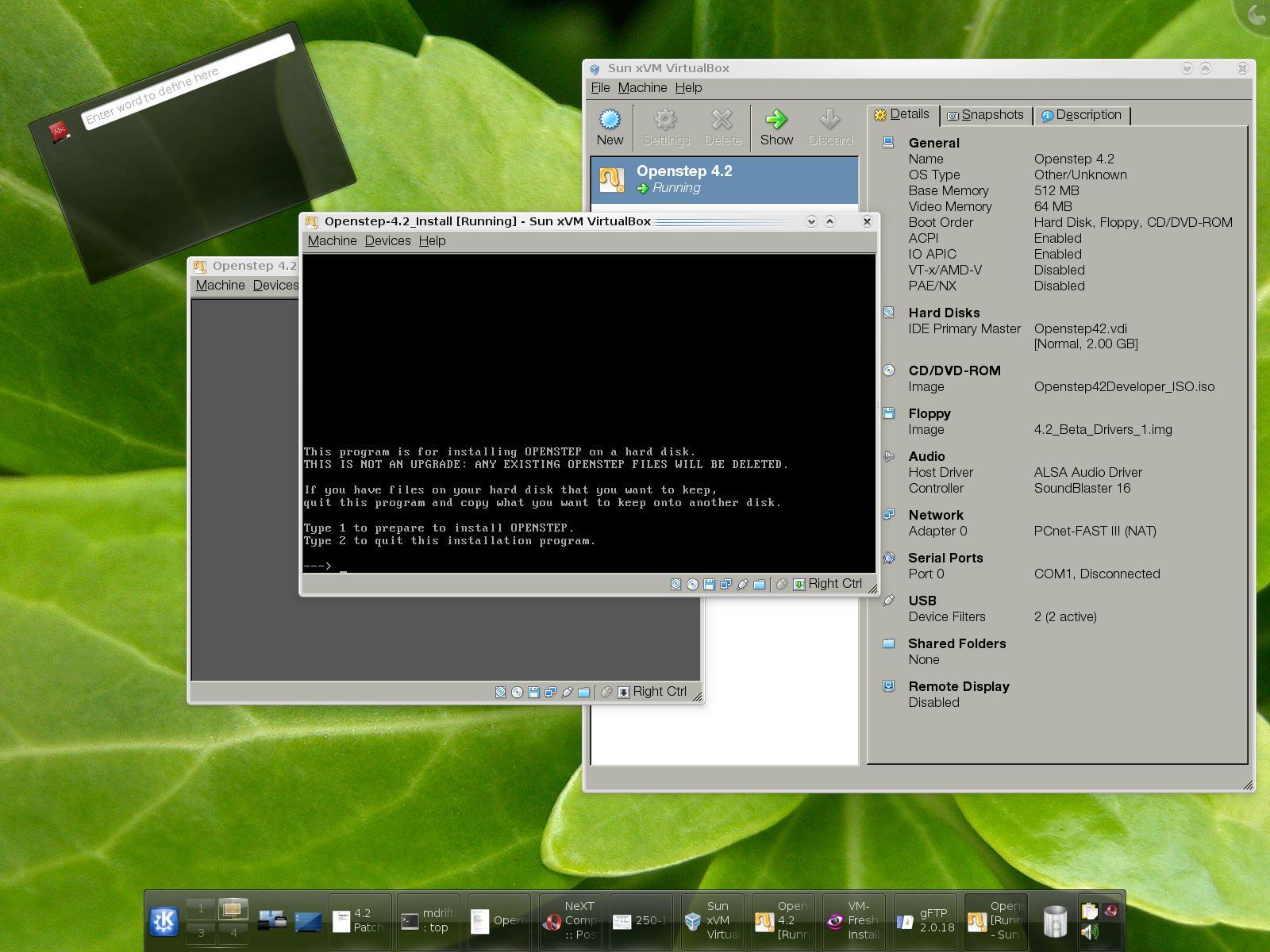Collapse the Openstep-4.2_Install window via roll-up arrow

[x=830, y=221]
